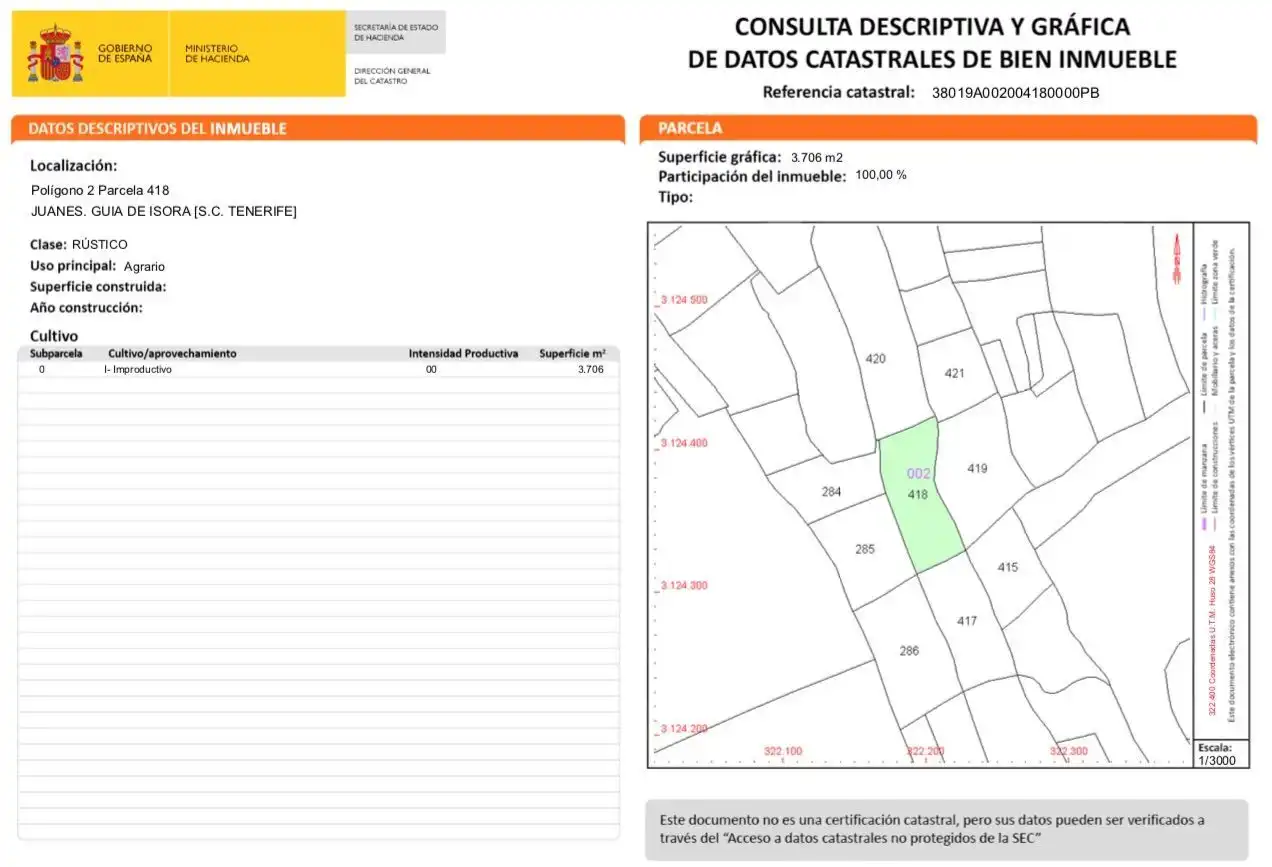Click the Spanish coat of arms emblem
Screen dimensions: 1272x867
coord(55,54)
